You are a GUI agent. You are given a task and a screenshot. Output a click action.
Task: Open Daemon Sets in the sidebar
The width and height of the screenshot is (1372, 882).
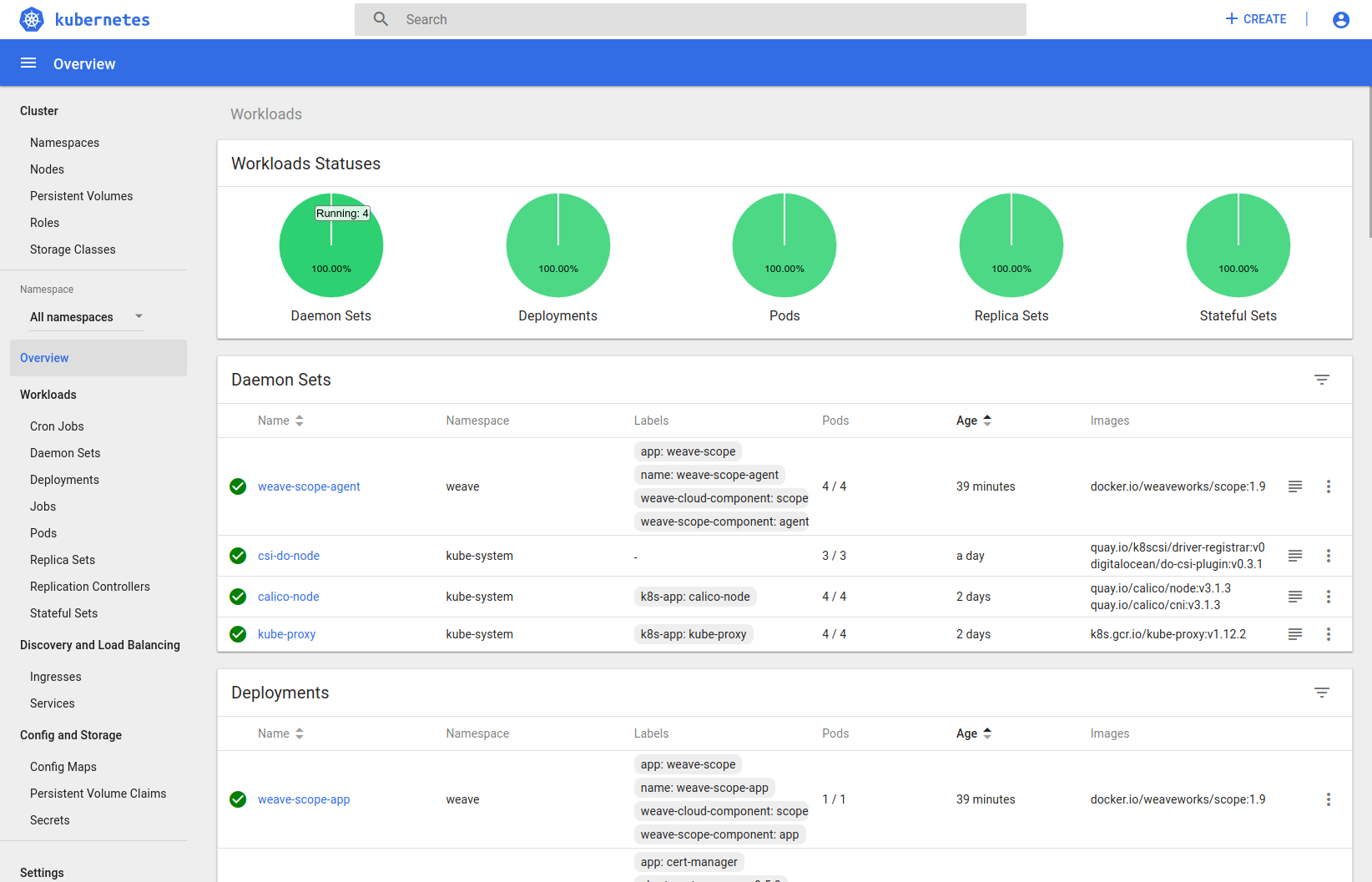click(x=65, y=453)
